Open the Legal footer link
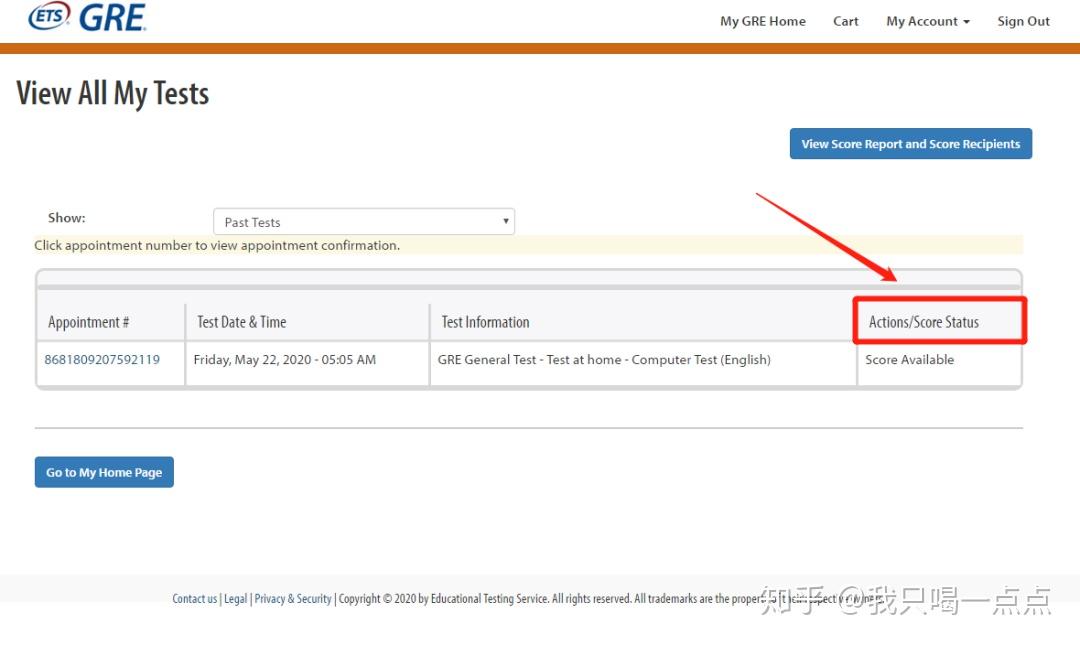 click(x=235, y=599)
